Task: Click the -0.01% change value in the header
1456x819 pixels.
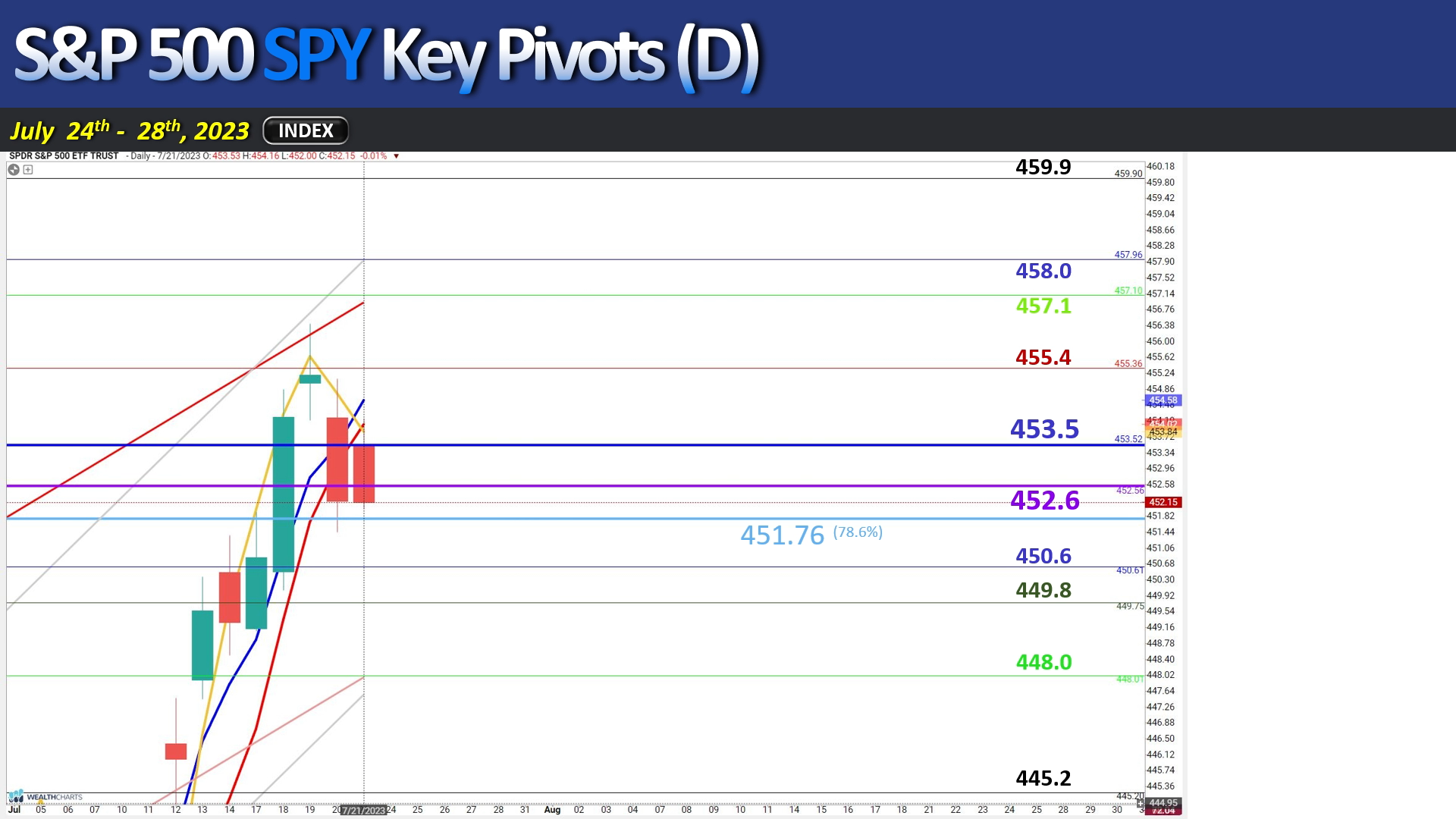Action: pyautogui.click(x=373, y=156)
